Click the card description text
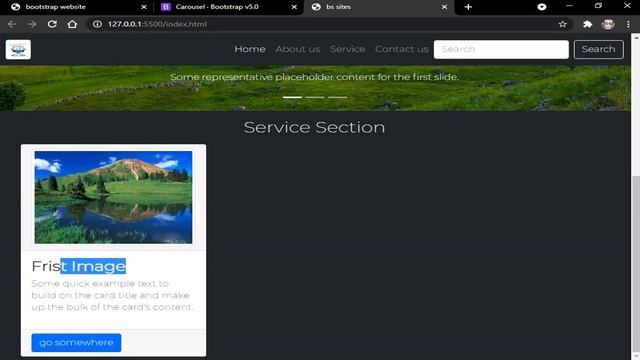The width and height of the screenshot is (640, 360). pyautogui.click(x=112, y=295)
